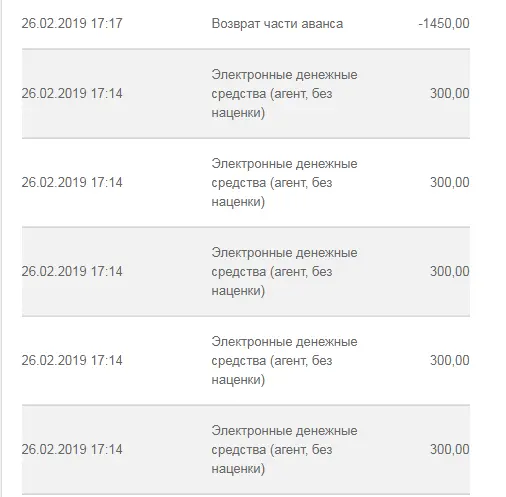Select 300,00 amount in middle gray row

tap(450, 271)
